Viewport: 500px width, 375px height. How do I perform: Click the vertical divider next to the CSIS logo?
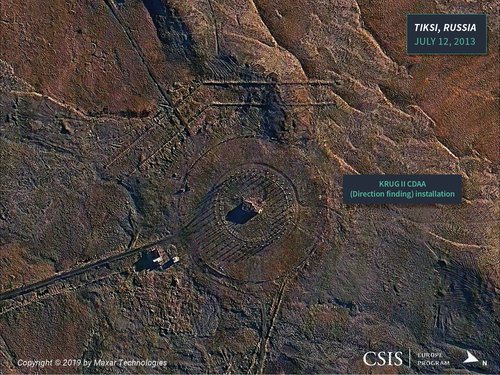pos(410,358)
